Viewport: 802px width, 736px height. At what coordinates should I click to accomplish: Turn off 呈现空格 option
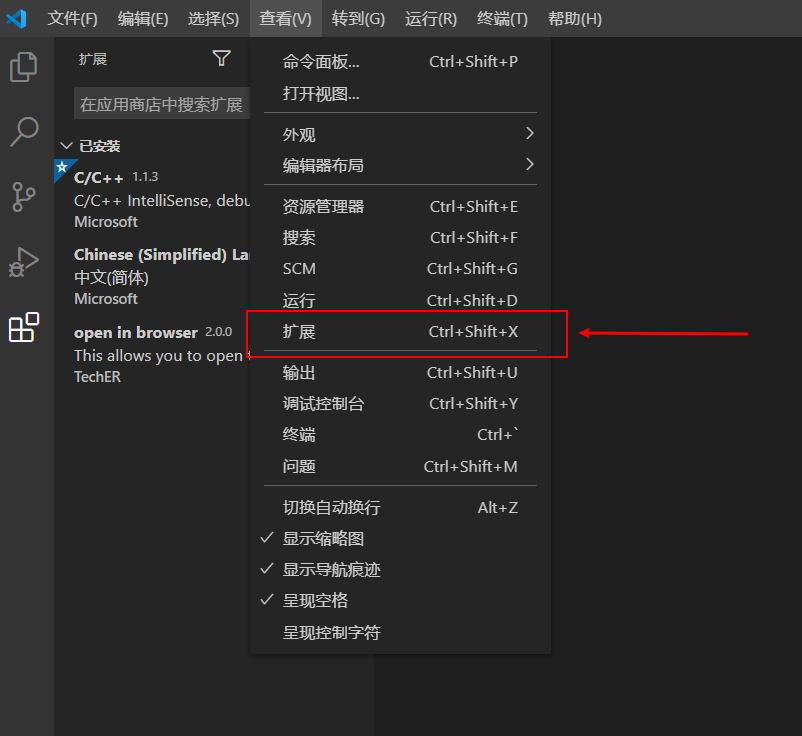322,600
